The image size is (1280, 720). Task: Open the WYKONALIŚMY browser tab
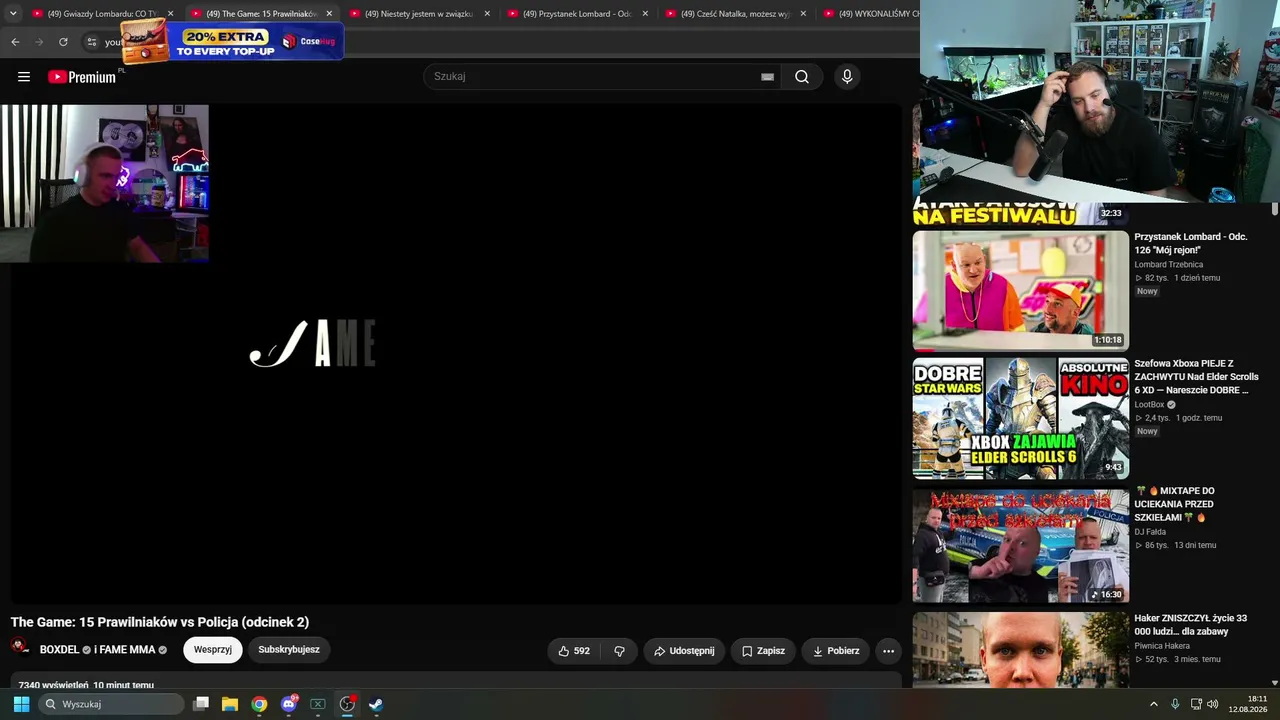tap(870, 14)
